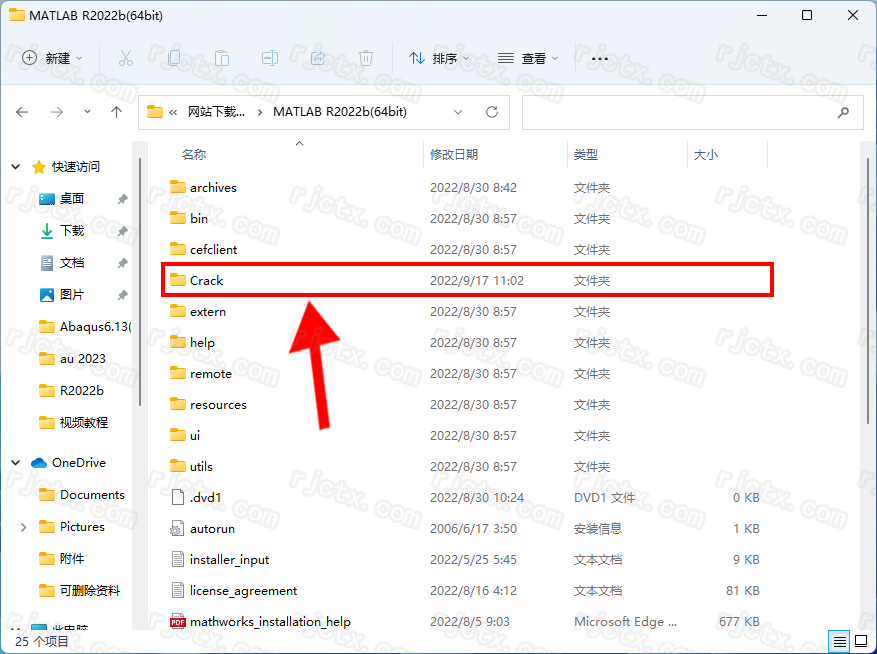Click the Cut scissors icon

[126, 58]
